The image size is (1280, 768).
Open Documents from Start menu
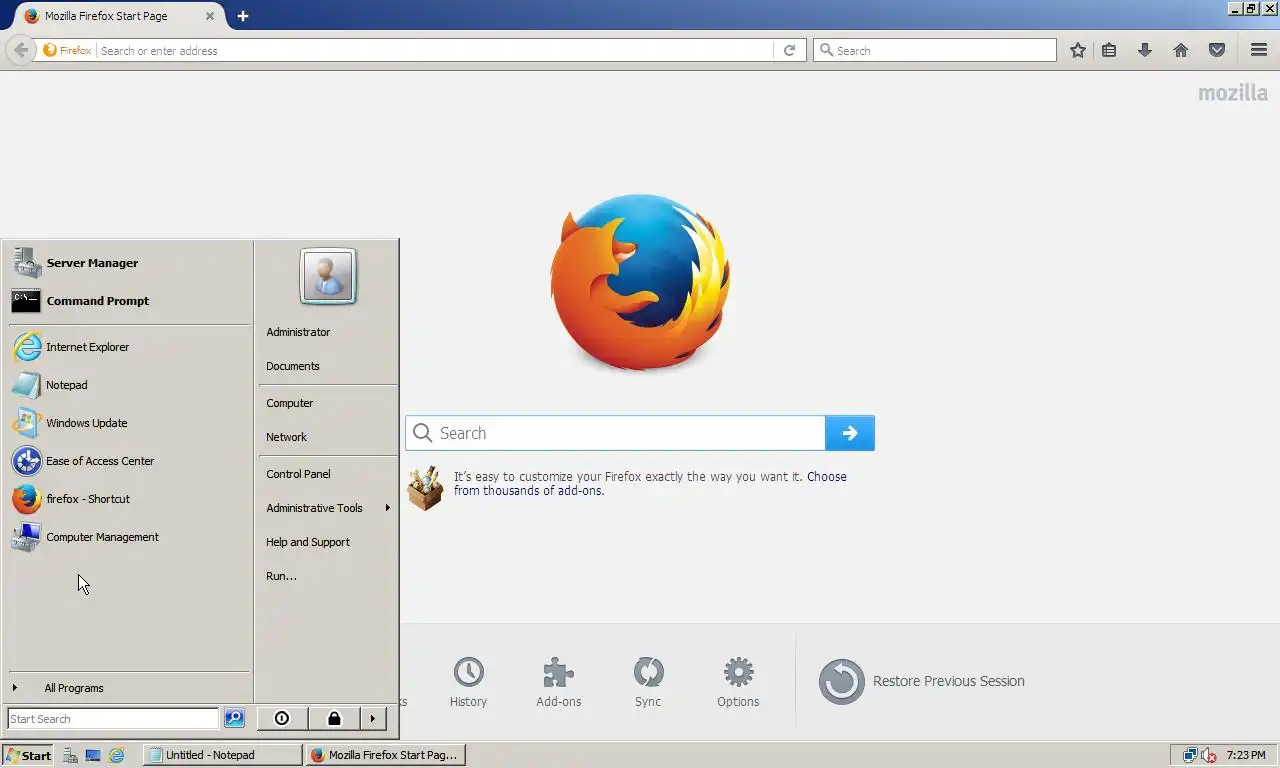pos(327,366)
